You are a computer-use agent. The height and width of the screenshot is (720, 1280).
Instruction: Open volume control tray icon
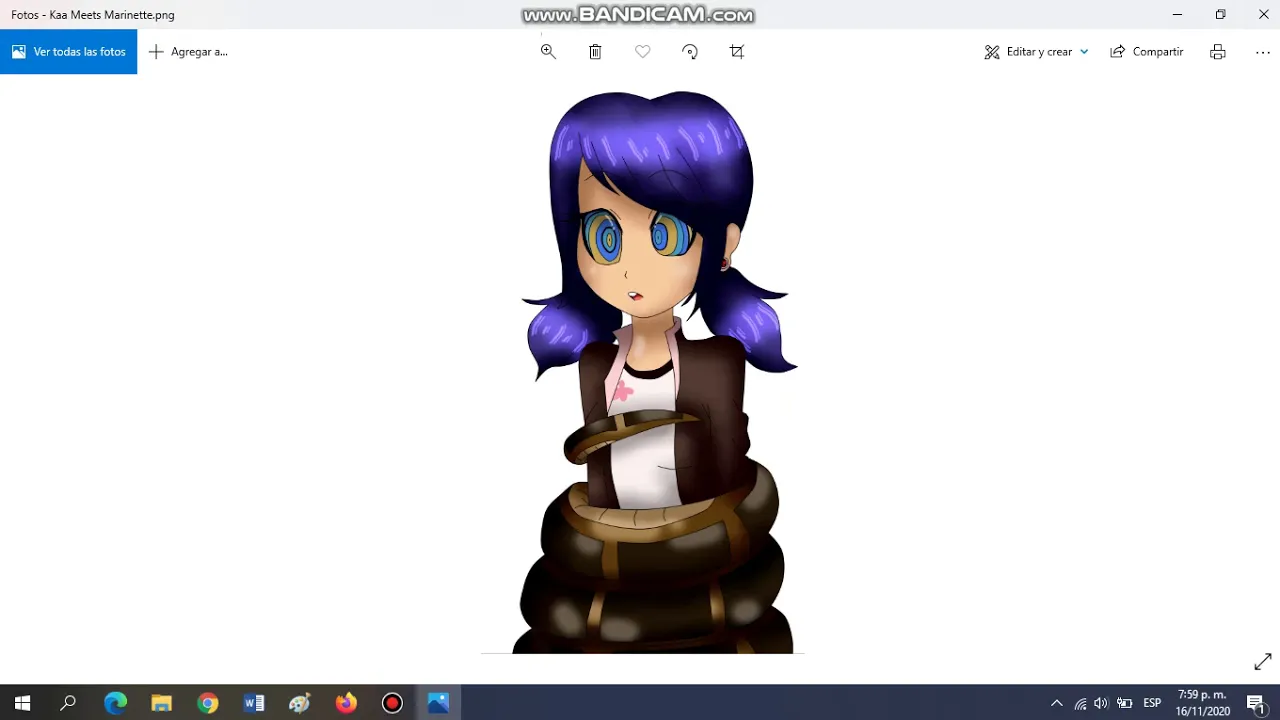(x=1101, y=703)
